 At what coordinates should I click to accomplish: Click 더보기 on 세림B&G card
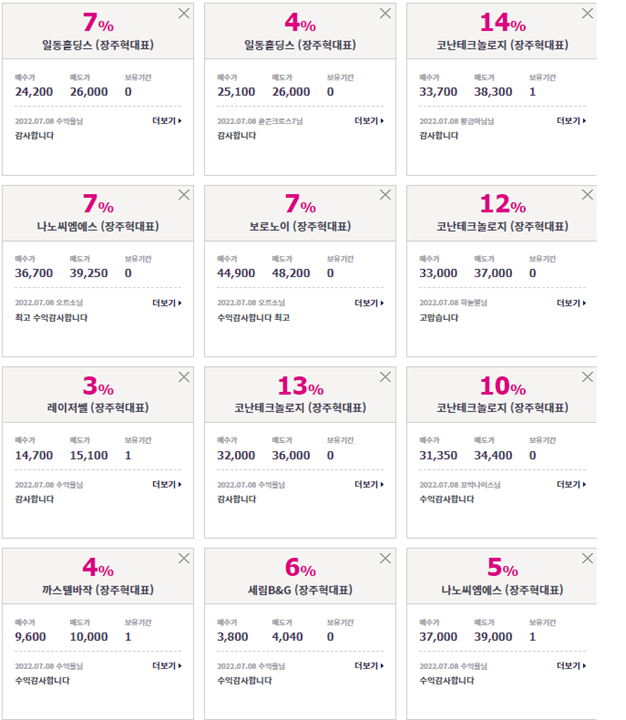point(369,666)
